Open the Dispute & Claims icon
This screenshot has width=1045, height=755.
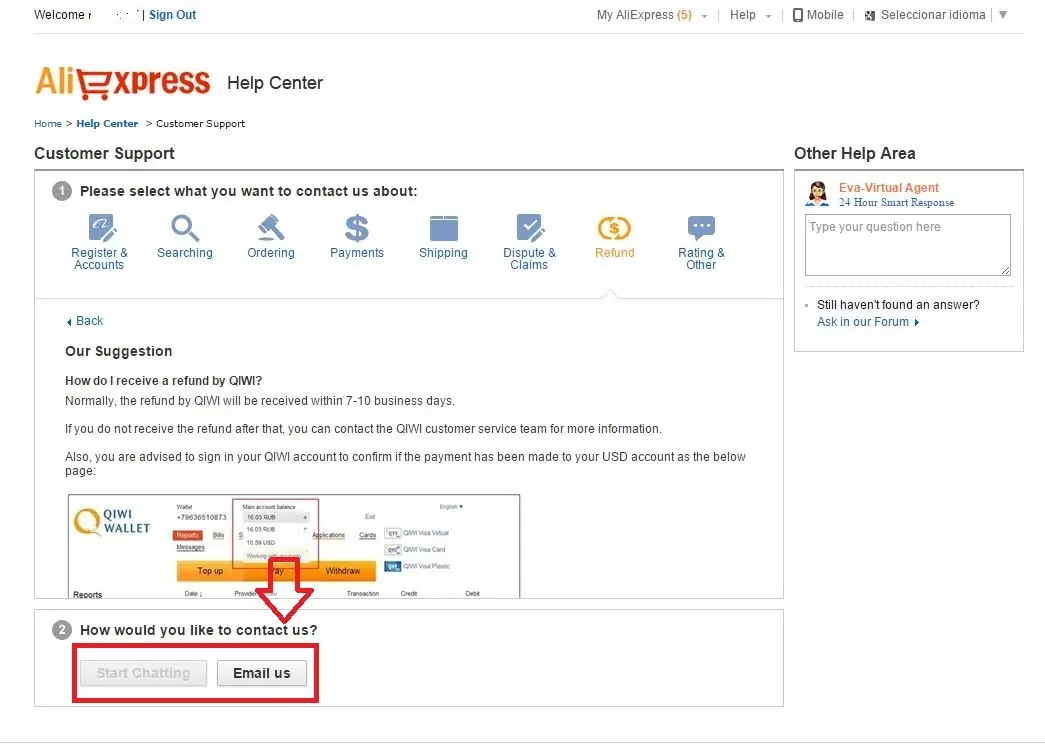point(530,228)
